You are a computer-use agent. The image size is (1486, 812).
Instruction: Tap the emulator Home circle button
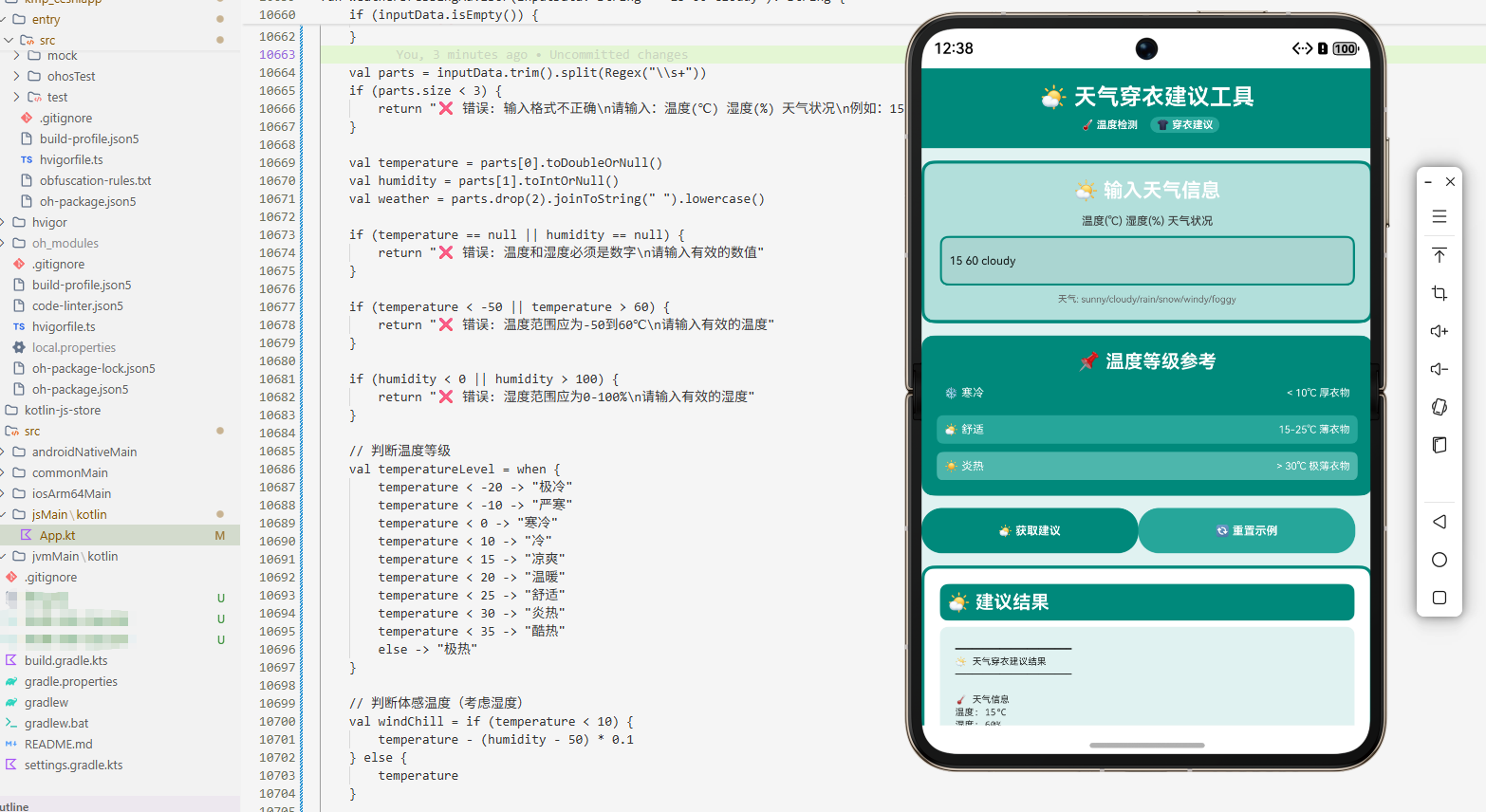pos(1440,560)
